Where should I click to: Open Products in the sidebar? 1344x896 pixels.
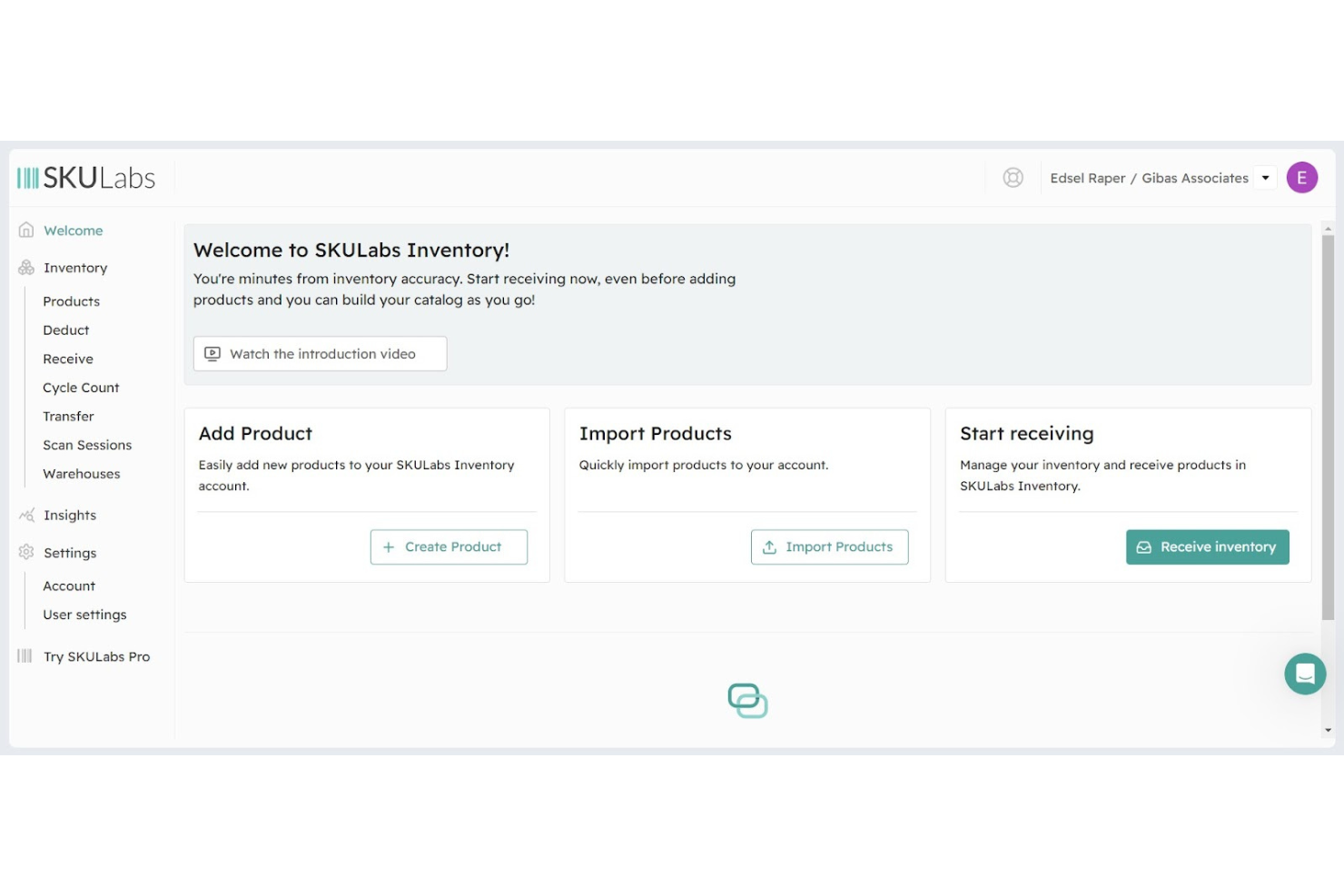pyautogui.click(x=71, y=301)
